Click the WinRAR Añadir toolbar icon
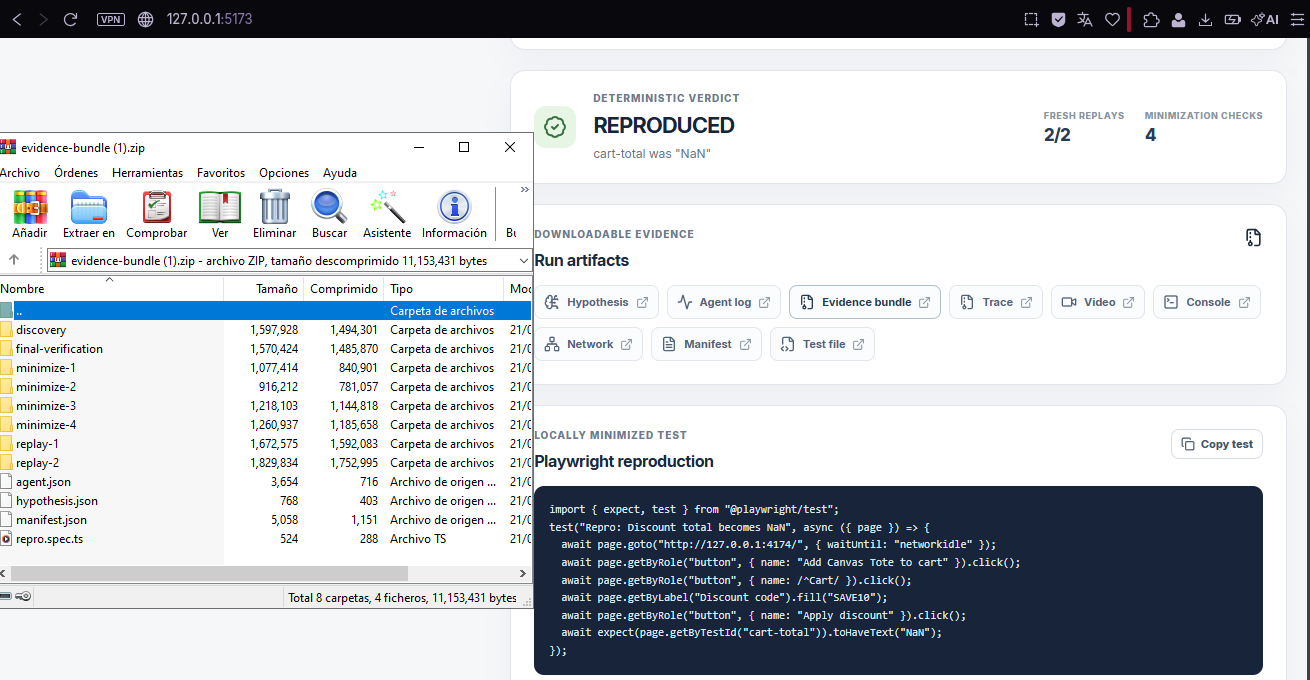Image resolution: width=1310 pixels, height=680 pixels. point(30,208)
